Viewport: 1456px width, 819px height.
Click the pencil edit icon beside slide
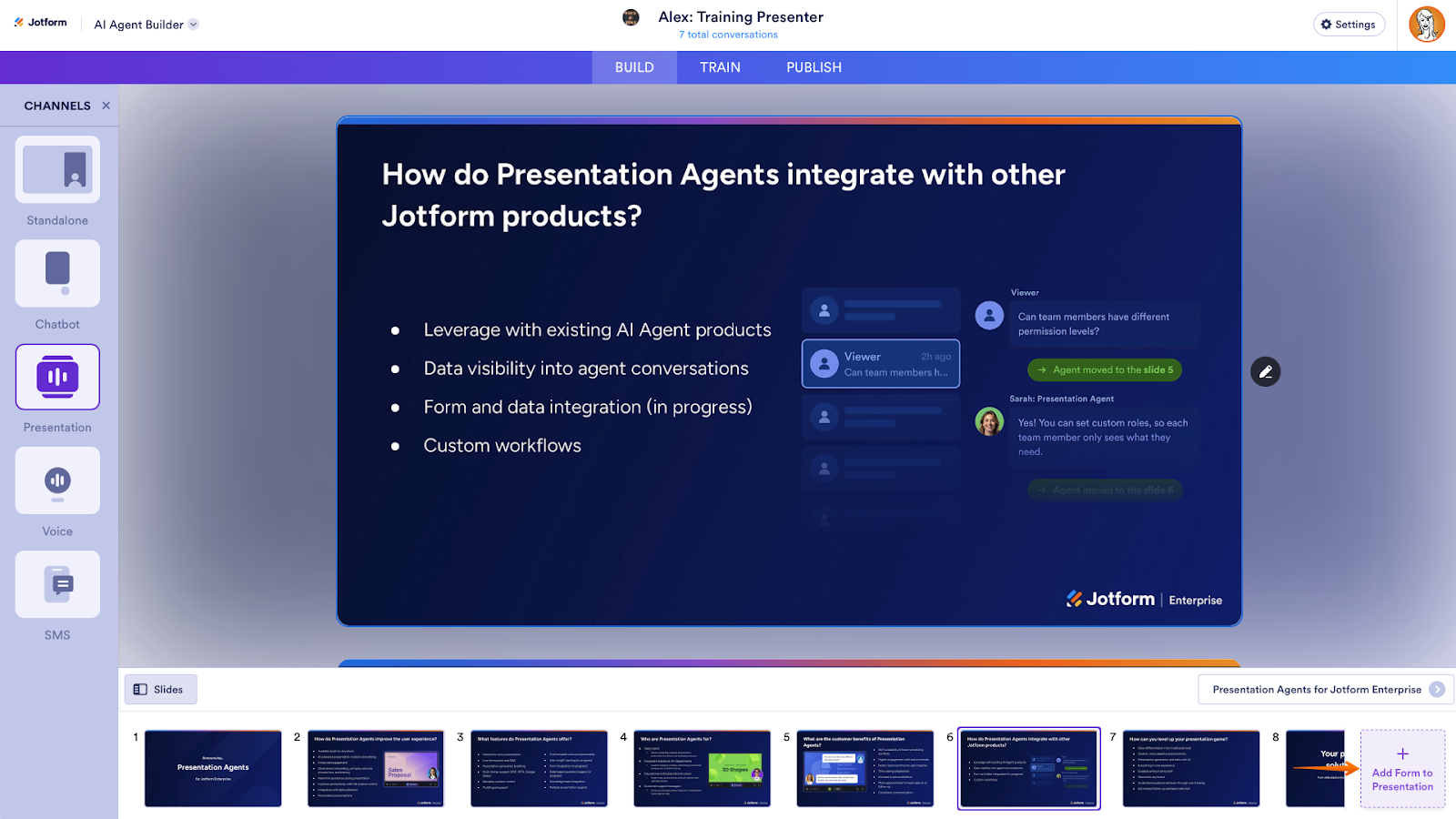(1265, 371)
